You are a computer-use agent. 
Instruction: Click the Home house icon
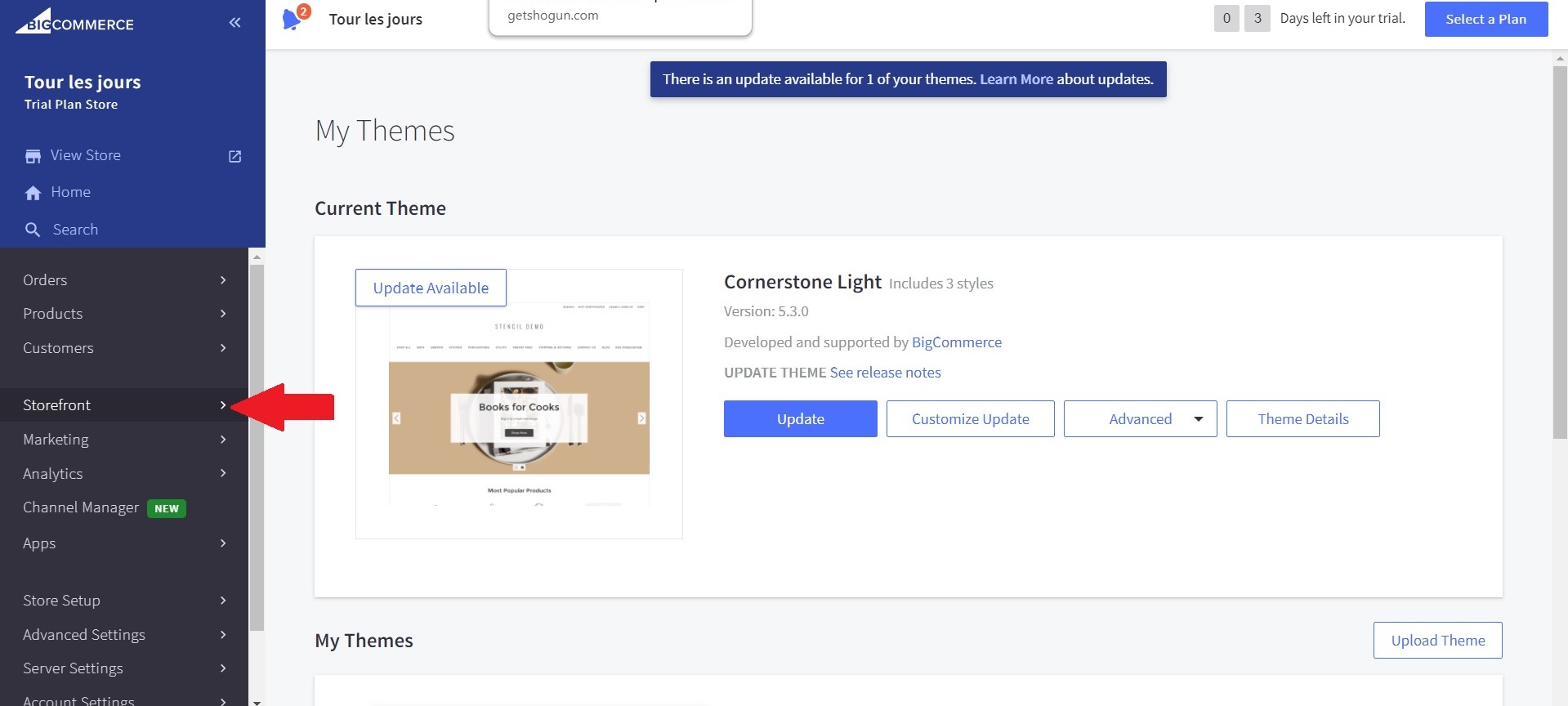pyautogui.click(x=33, y=193)
